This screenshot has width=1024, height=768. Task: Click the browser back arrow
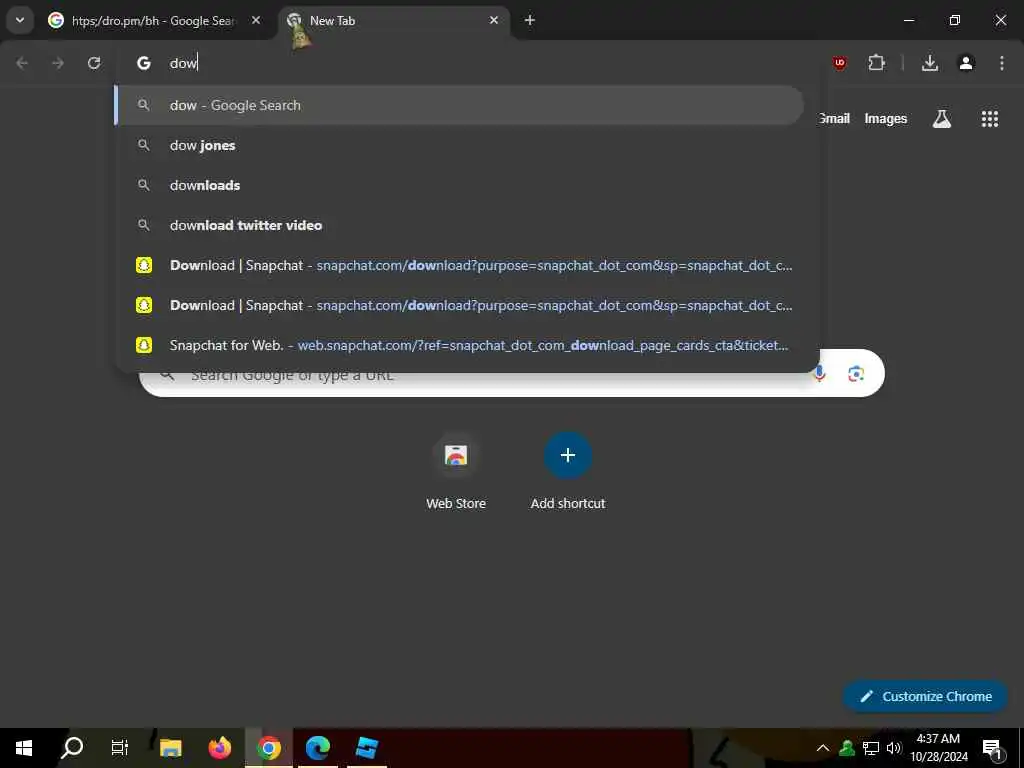(22, 63)
